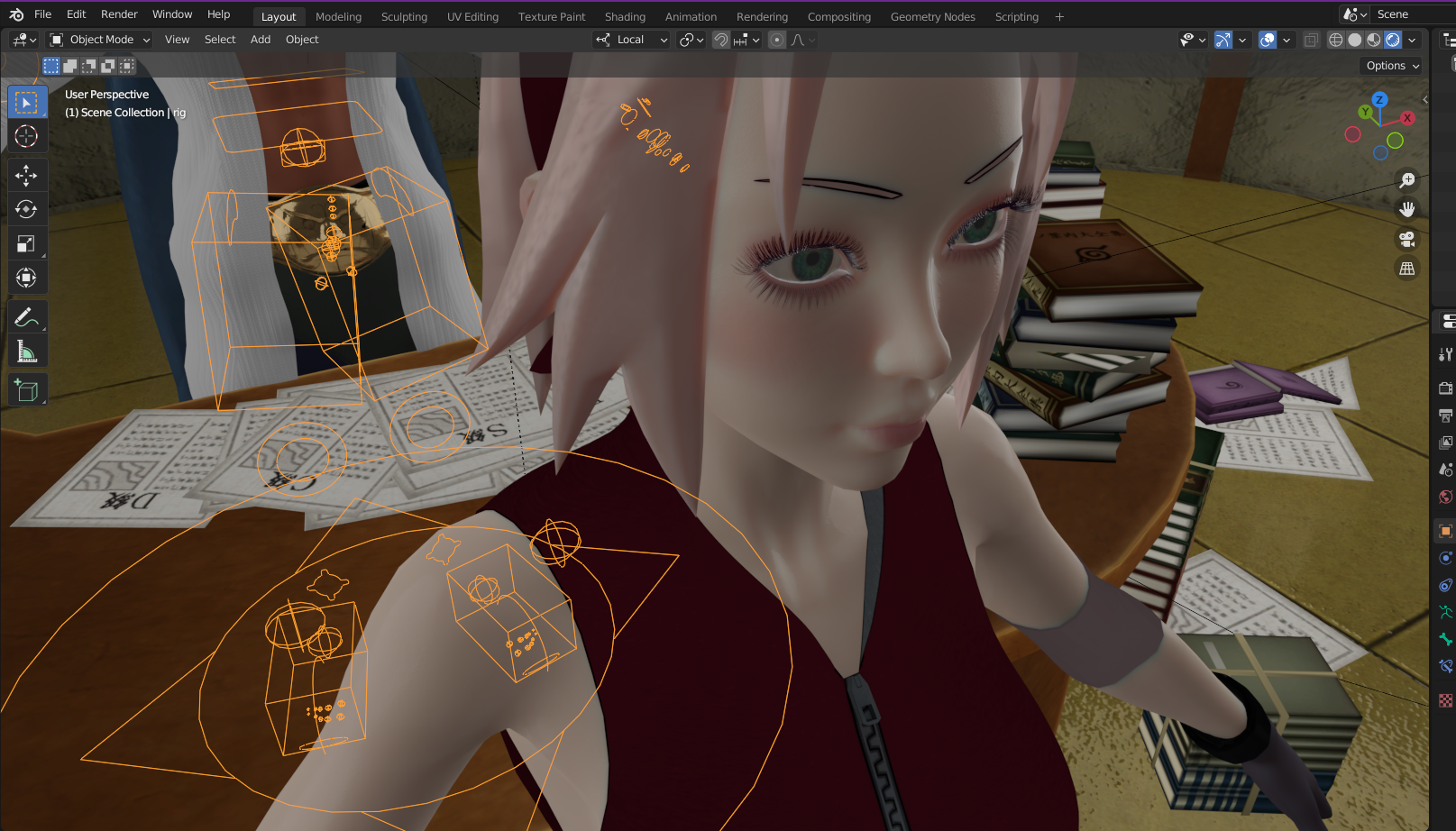1456x831 pixels.
Task: Add a new workspace tab
Action: coord(1059,17)
